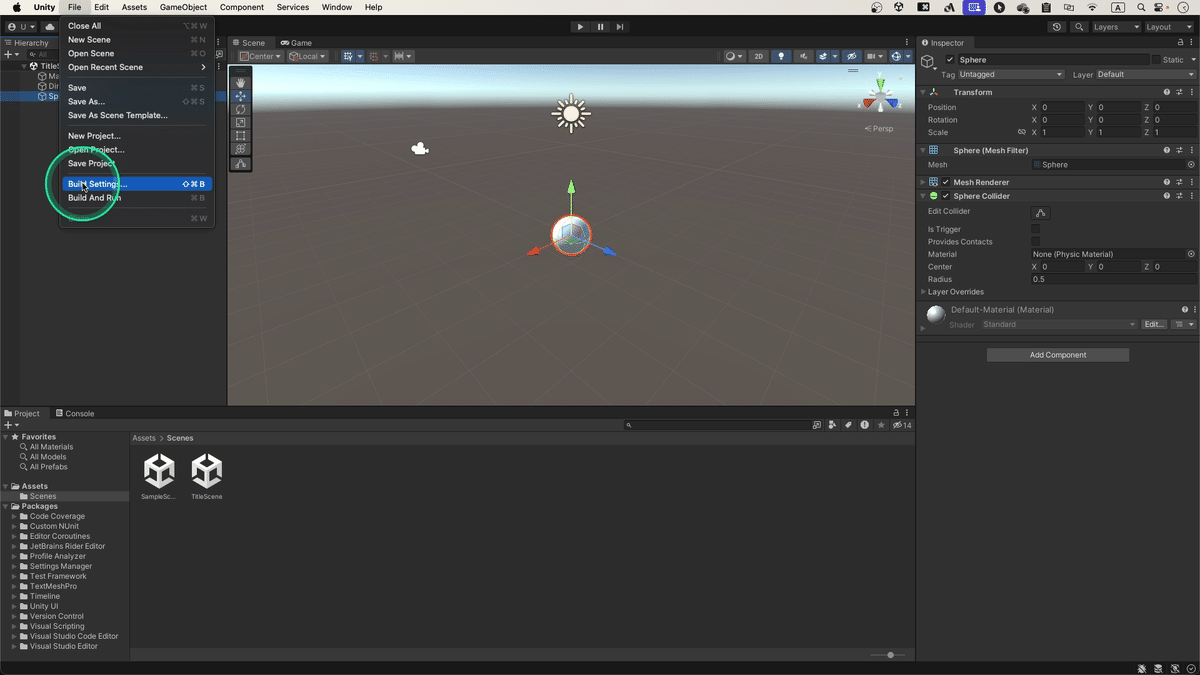Enable the Provides Contacts checkbox
The width and height of the screenshot is (1200, 675).
(1036, 241)
